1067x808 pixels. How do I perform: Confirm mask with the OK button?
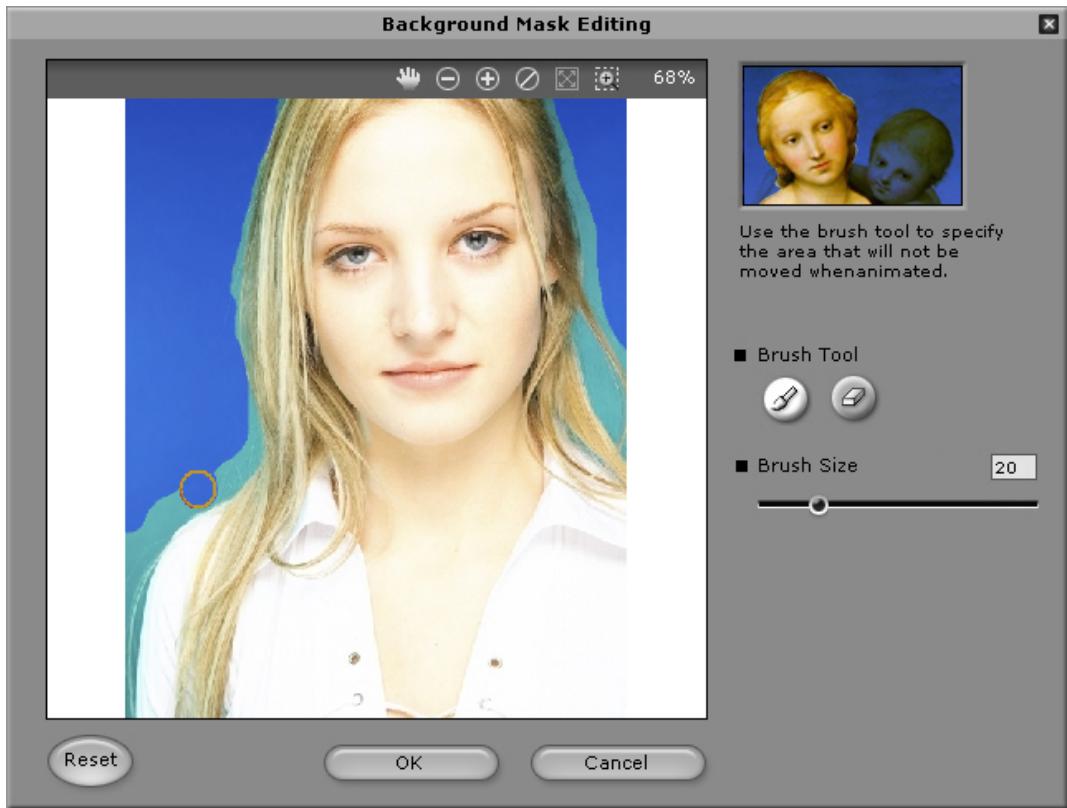pos(411,762)
